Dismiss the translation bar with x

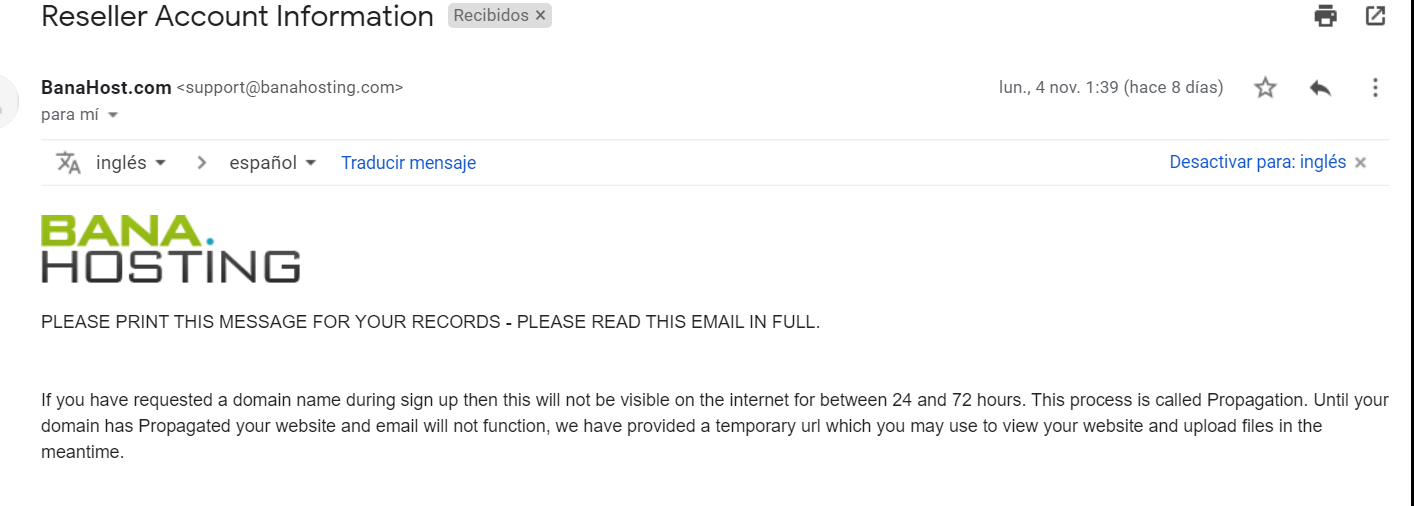1360,163
